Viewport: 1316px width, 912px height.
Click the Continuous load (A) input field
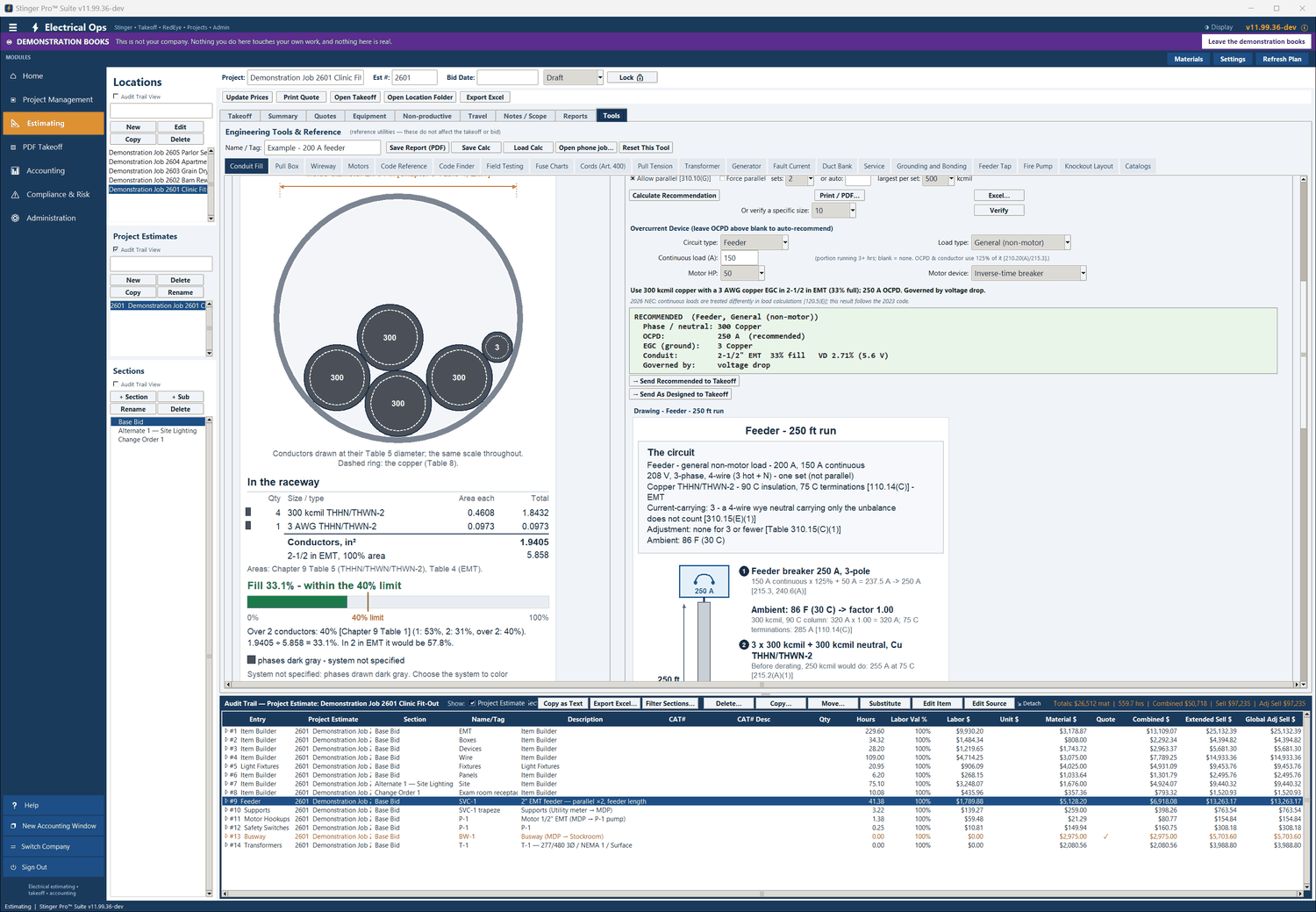click(x=739, y=258)
